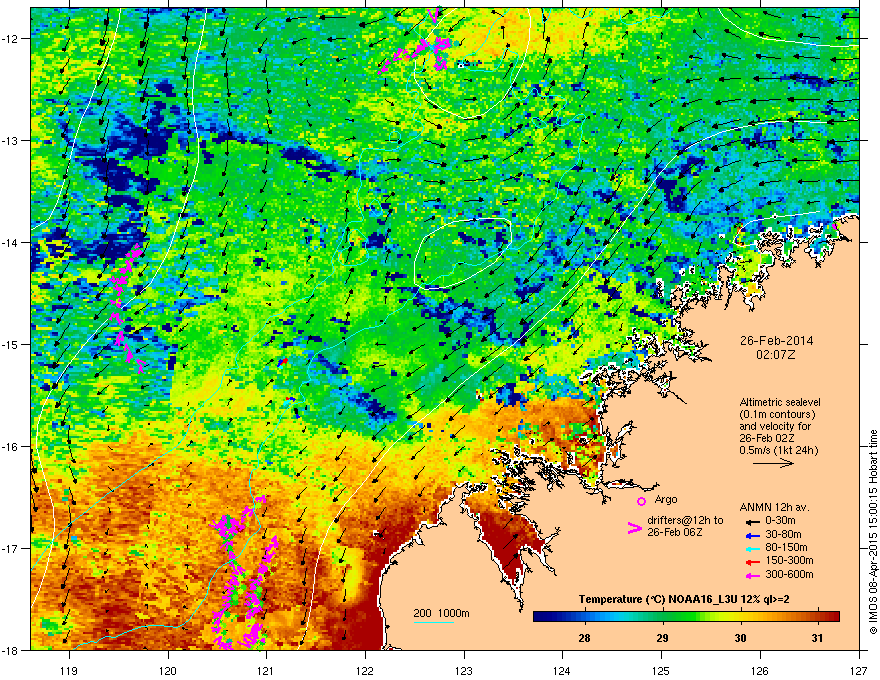Click the Temperature NOAA16_L3U title text
Viewport: 880px width, 680px height.
[x=684, y=599]
